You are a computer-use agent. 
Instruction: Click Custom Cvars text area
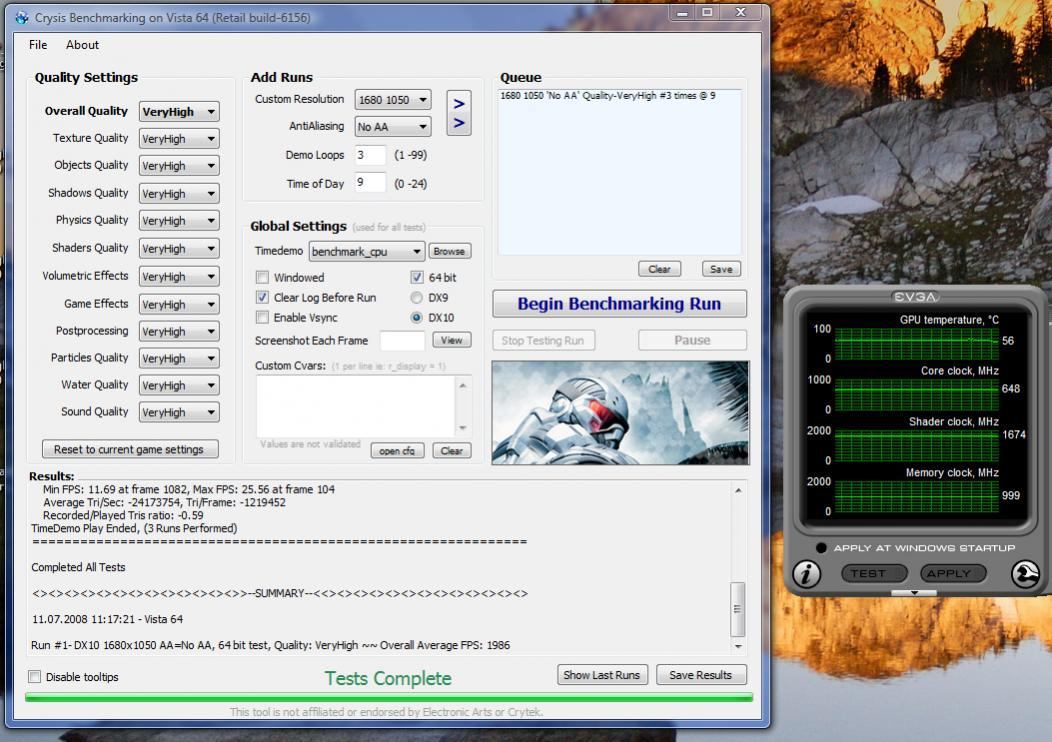point(356,407)
